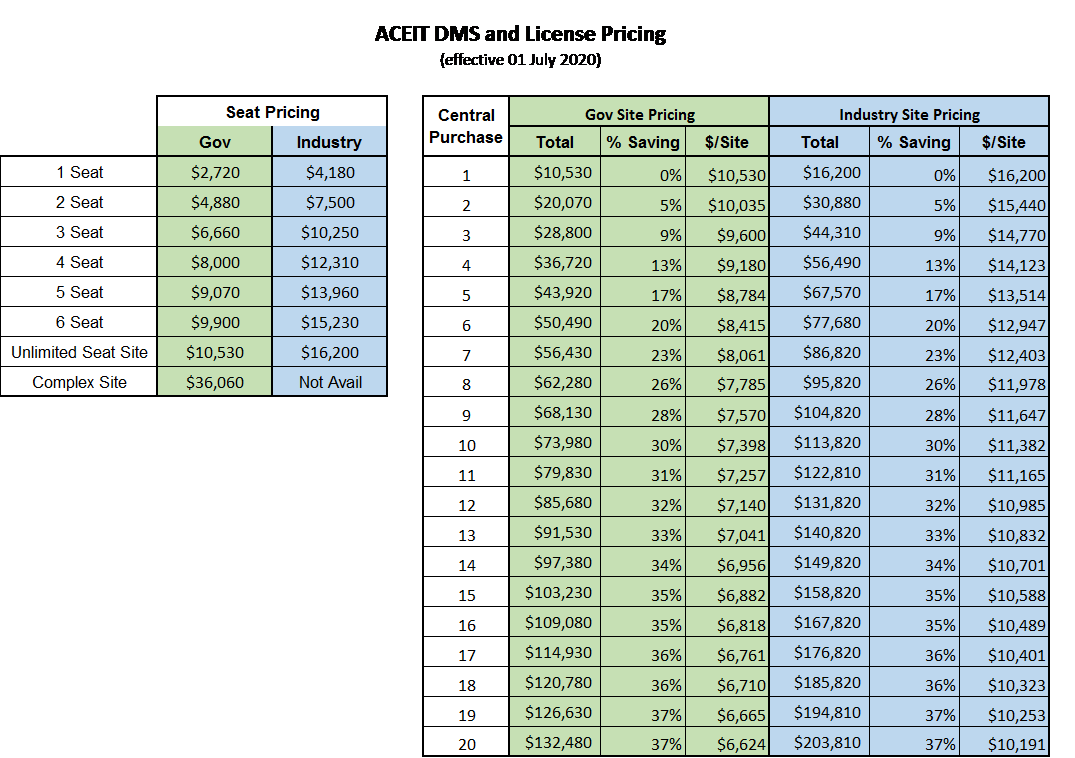Click the Gov column header under Seat Pricing
The image size is (1075, 758).
click(214, 141)
